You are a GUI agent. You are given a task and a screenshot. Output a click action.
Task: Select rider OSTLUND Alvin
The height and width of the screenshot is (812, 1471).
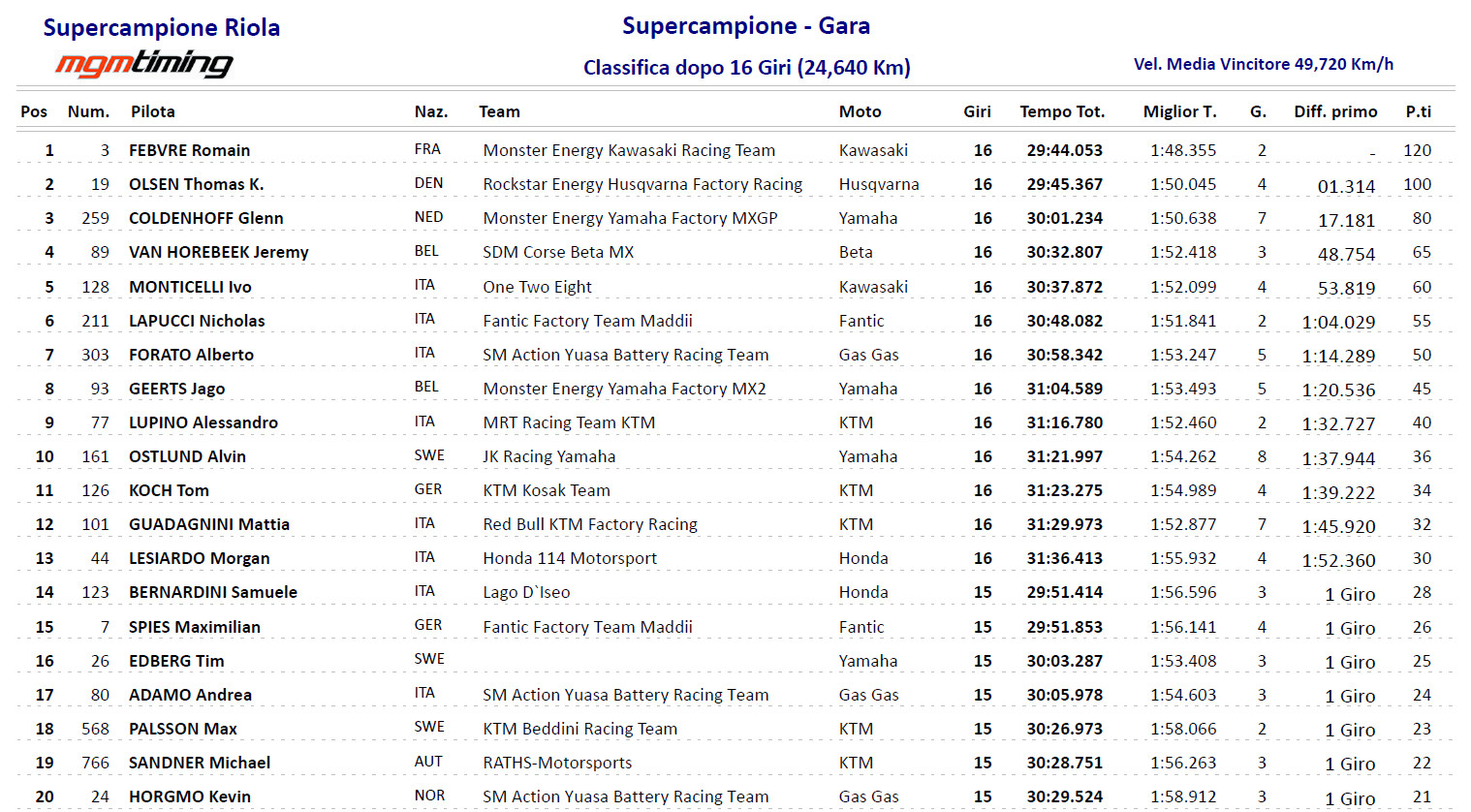click(x=188, y=456)
